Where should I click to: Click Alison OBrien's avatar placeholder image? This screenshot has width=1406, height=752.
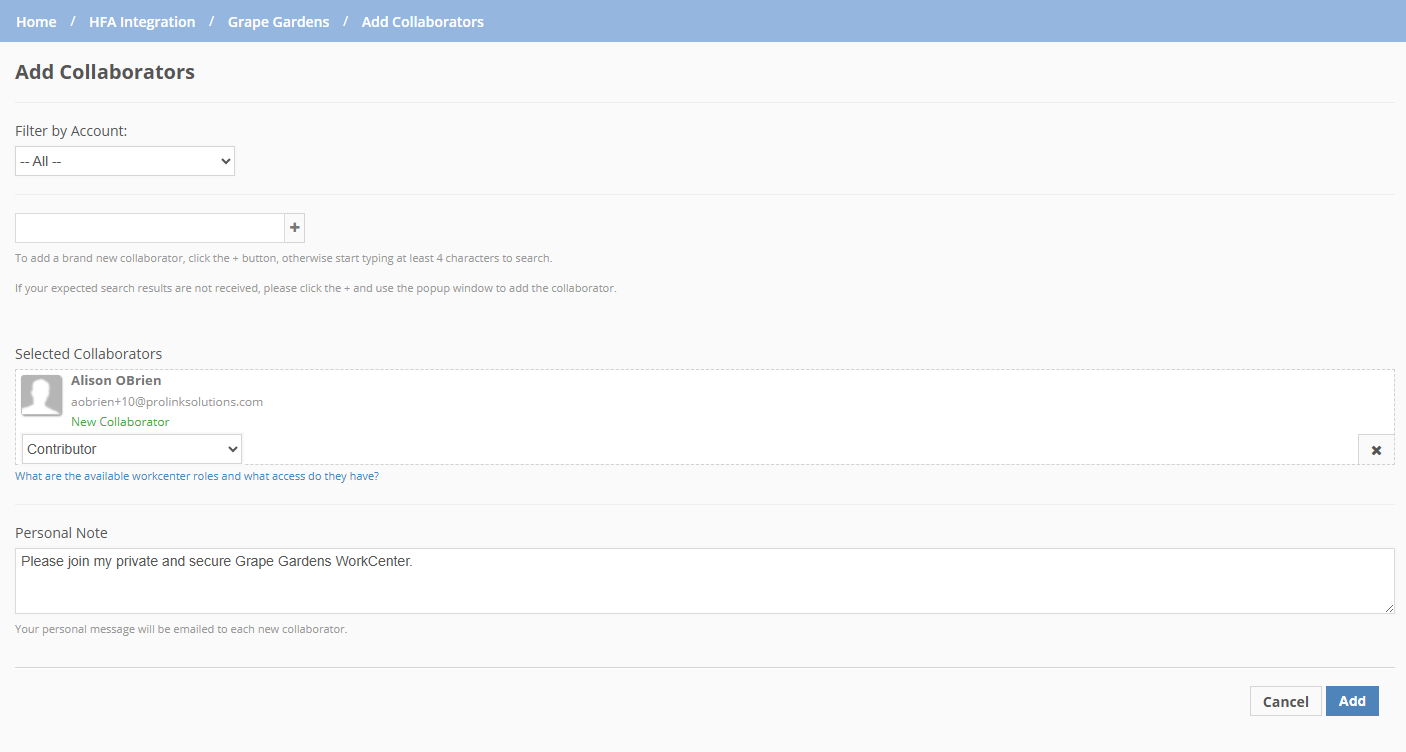(40, 395)
